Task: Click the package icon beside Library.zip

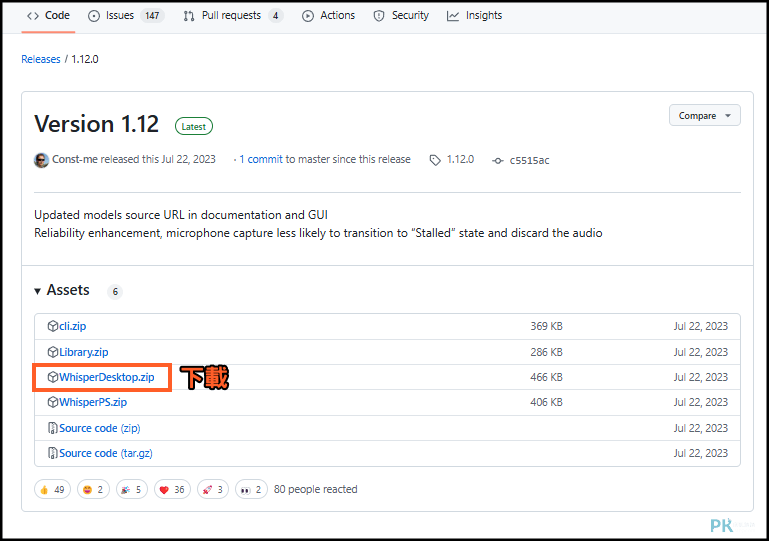Action: click(x=52, y=352)
